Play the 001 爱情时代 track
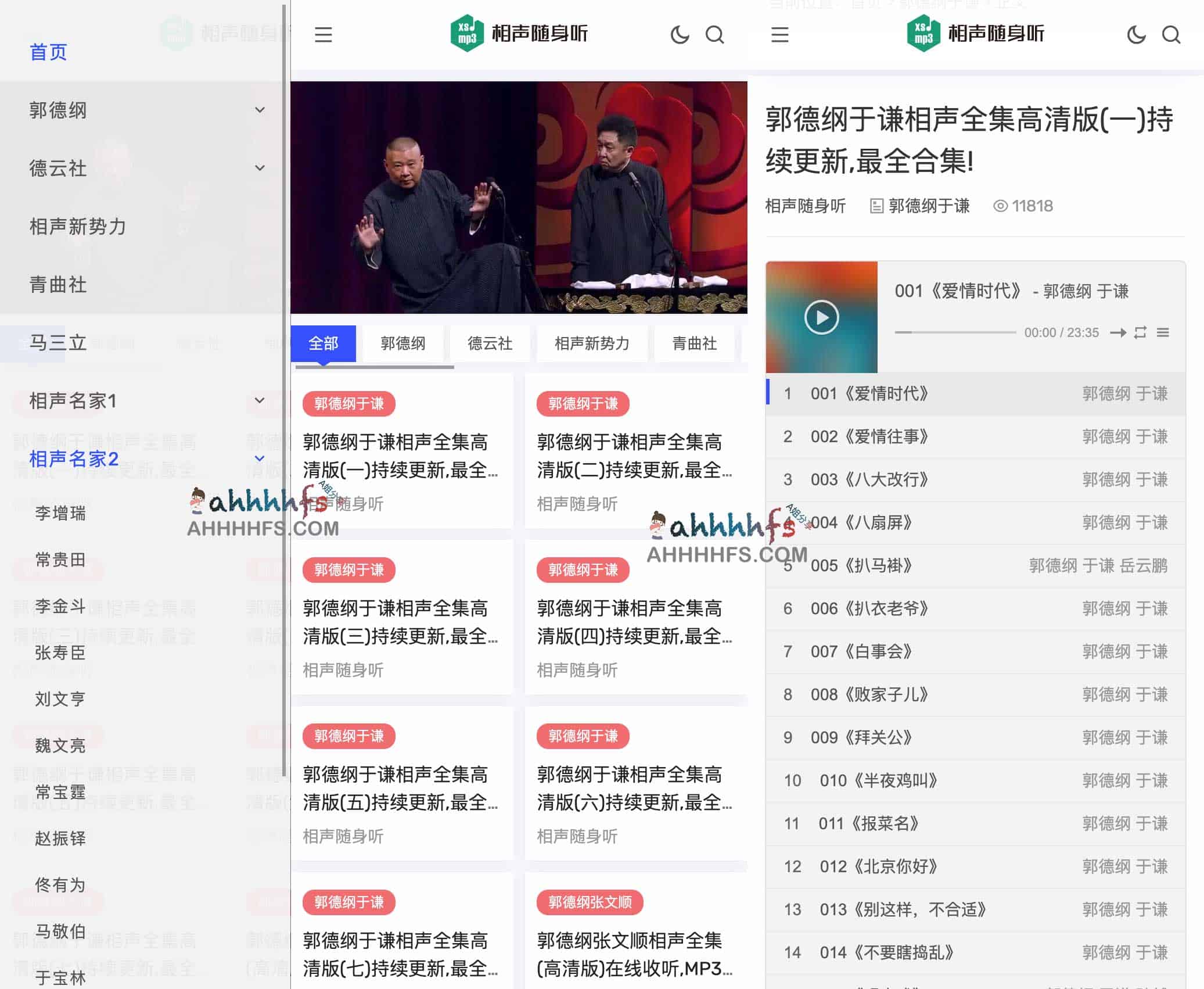The height and width of the screenshot is (989, 1204). (x=821, y=317)
